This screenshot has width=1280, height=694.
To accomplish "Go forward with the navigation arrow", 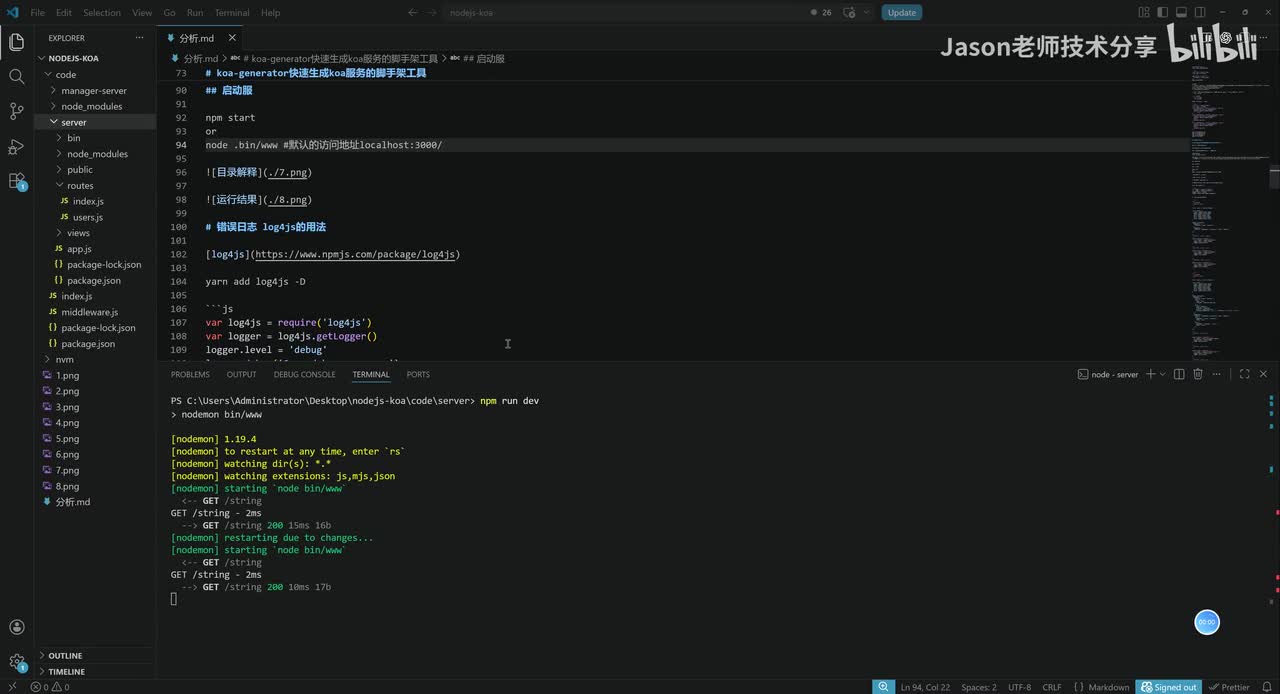I will (x=432, y=12).
